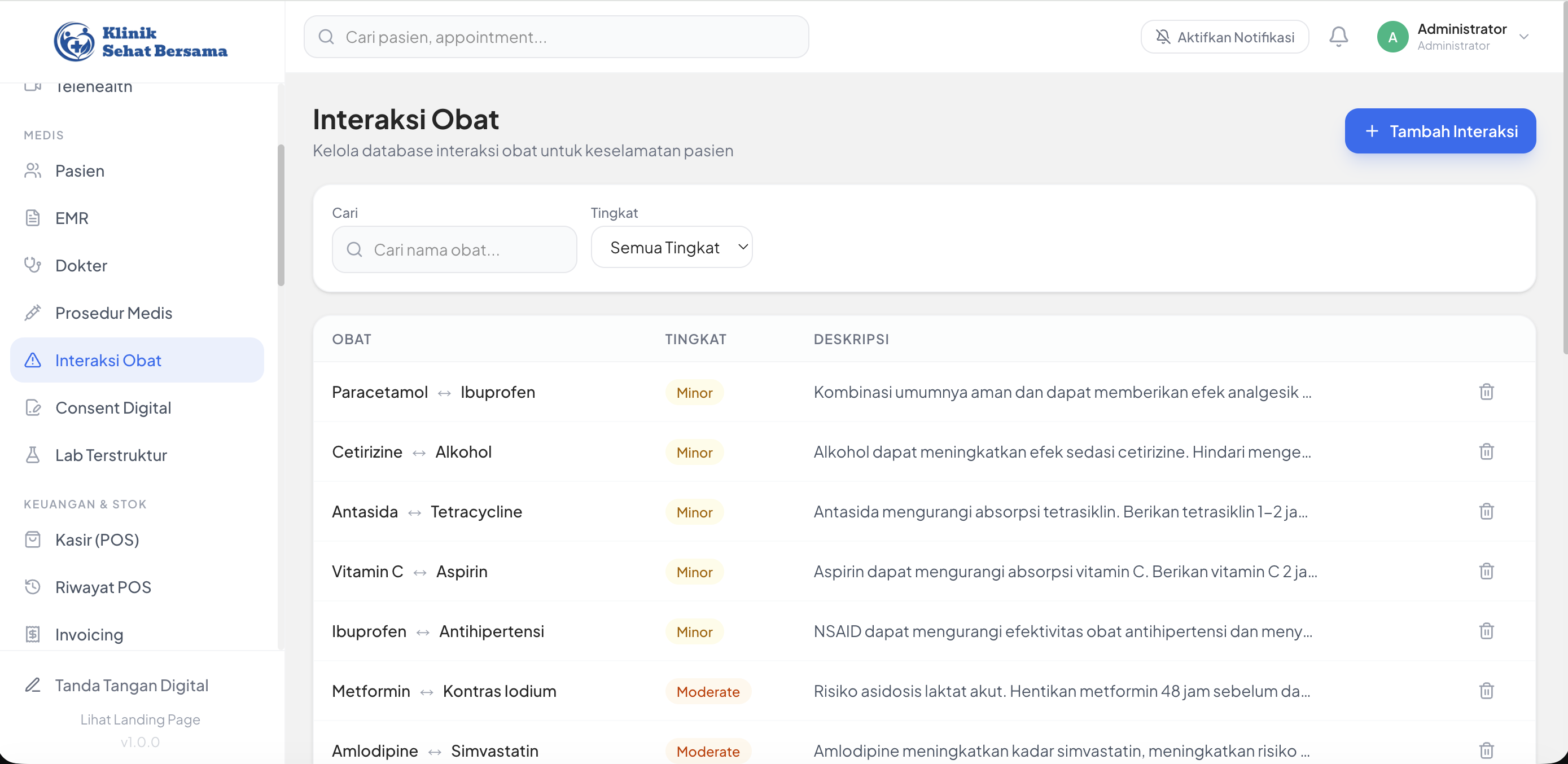Delete the Cetirizine–Alkohol interaction
Image resolution: width=1568 pixels, height=764 pixels.
click(x=1486, y=451)
